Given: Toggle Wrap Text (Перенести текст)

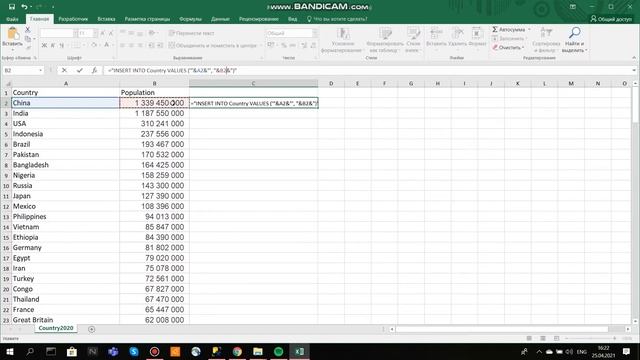Looking at the screenshot, I should click(191, 33).
